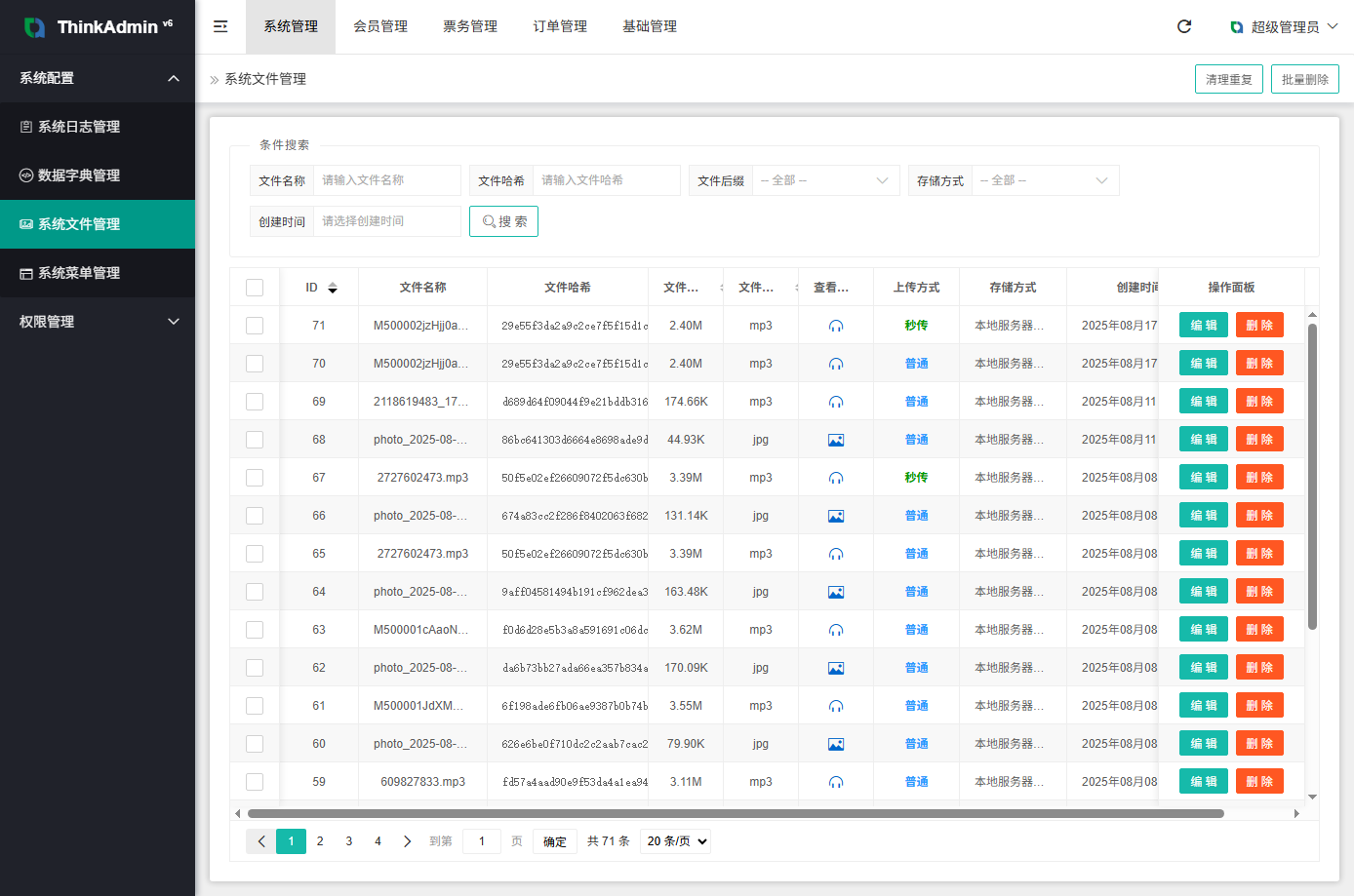
Task: Play audio preview for file ID 67
Action: click(836, 478)
